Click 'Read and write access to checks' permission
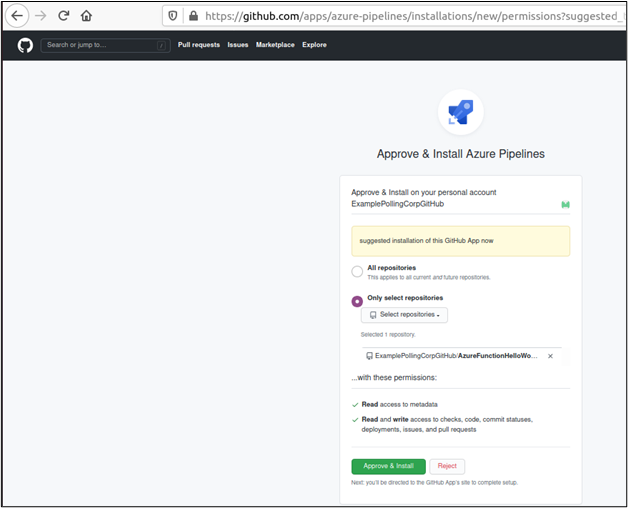Screen dimensions: 628x508 point(447,425)
